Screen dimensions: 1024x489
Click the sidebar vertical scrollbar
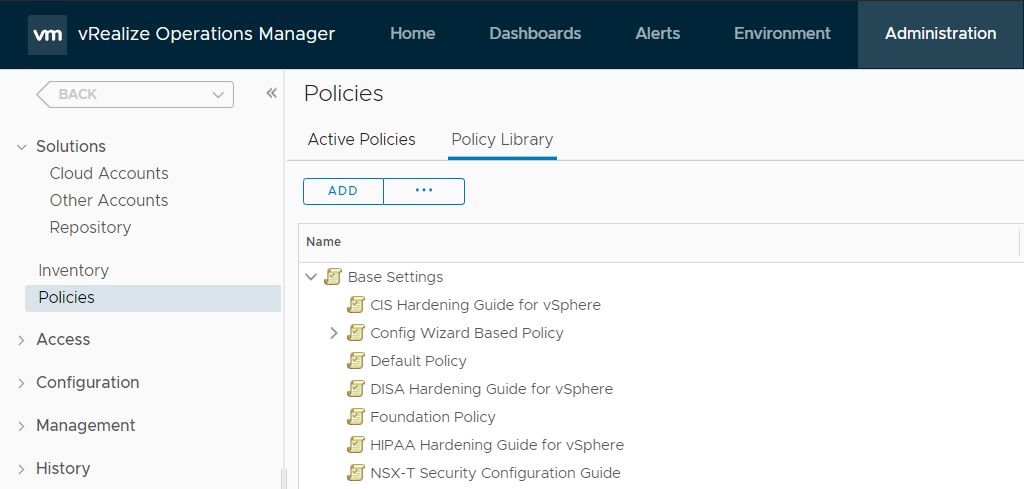283,478
